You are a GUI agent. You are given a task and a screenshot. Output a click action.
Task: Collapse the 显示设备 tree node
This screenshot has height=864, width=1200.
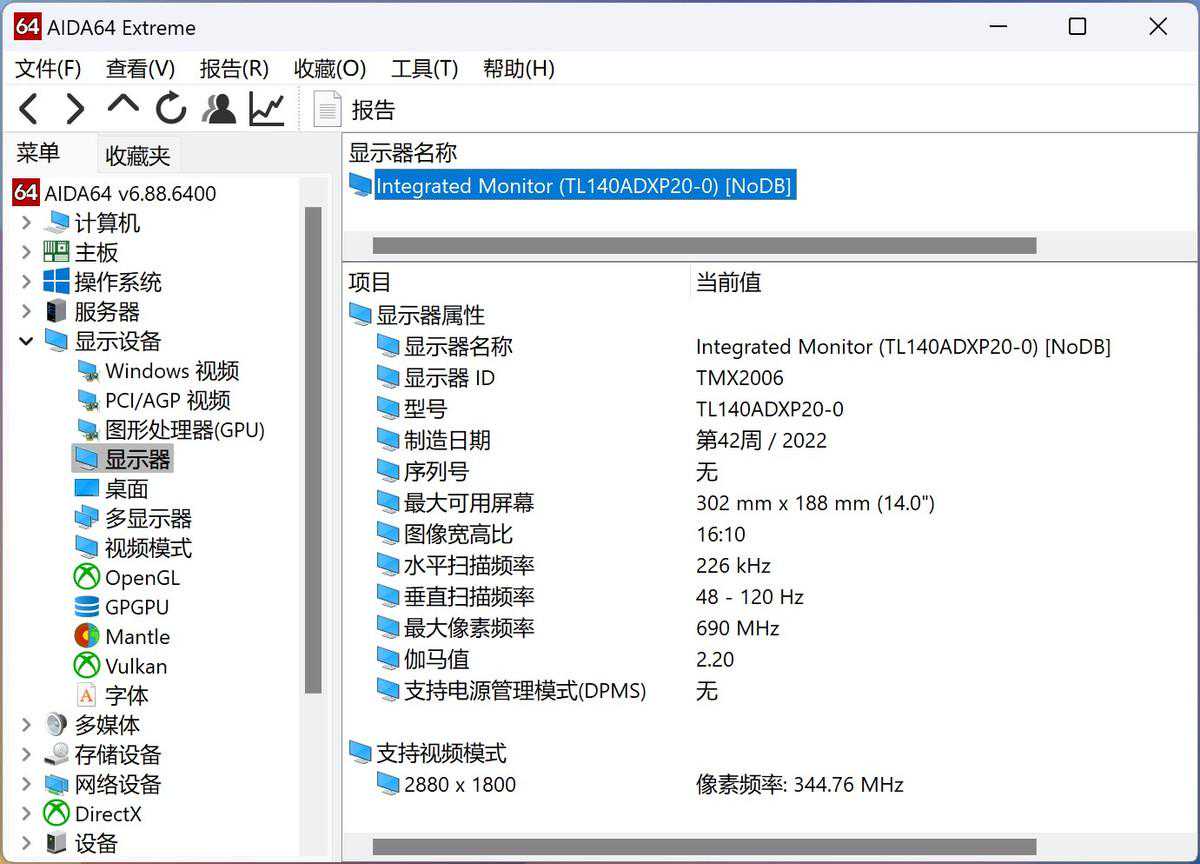coord(26,342)
